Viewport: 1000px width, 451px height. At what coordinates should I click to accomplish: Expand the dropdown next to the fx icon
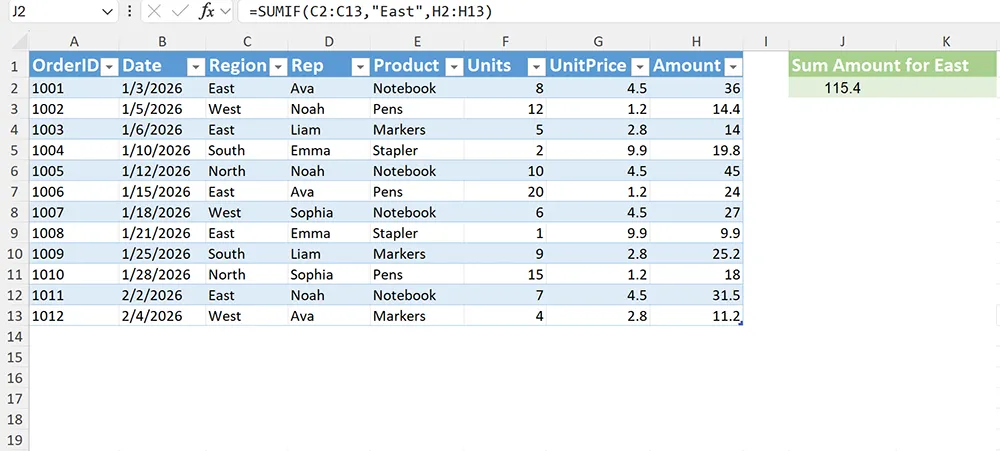click(x=226, y=11)
